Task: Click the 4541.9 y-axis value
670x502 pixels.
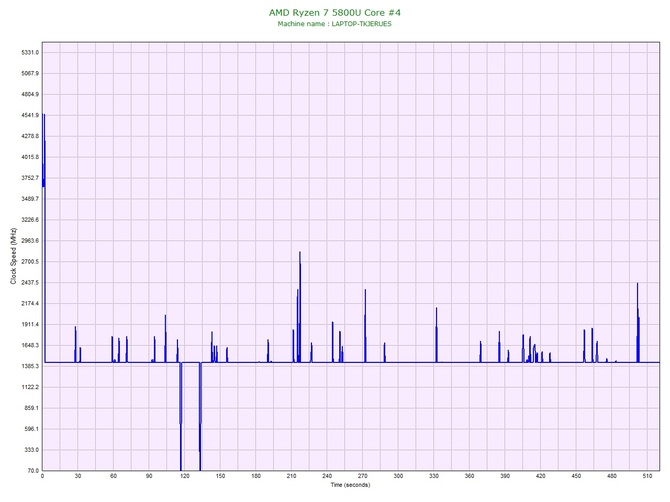Action: pos(30,115)
